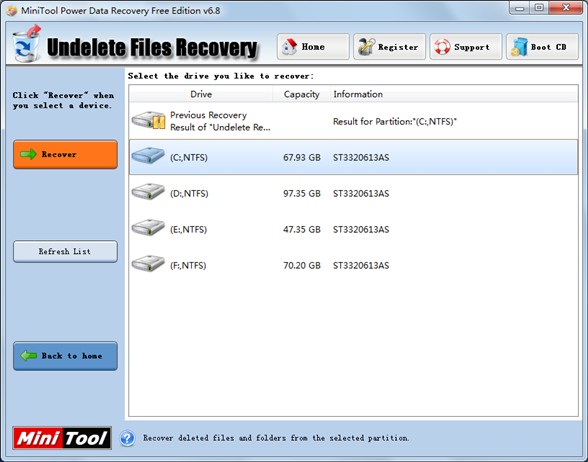588x462 pixels.
Task: Click the recycle bin Undelete icon
Action: tap(26, 44)
